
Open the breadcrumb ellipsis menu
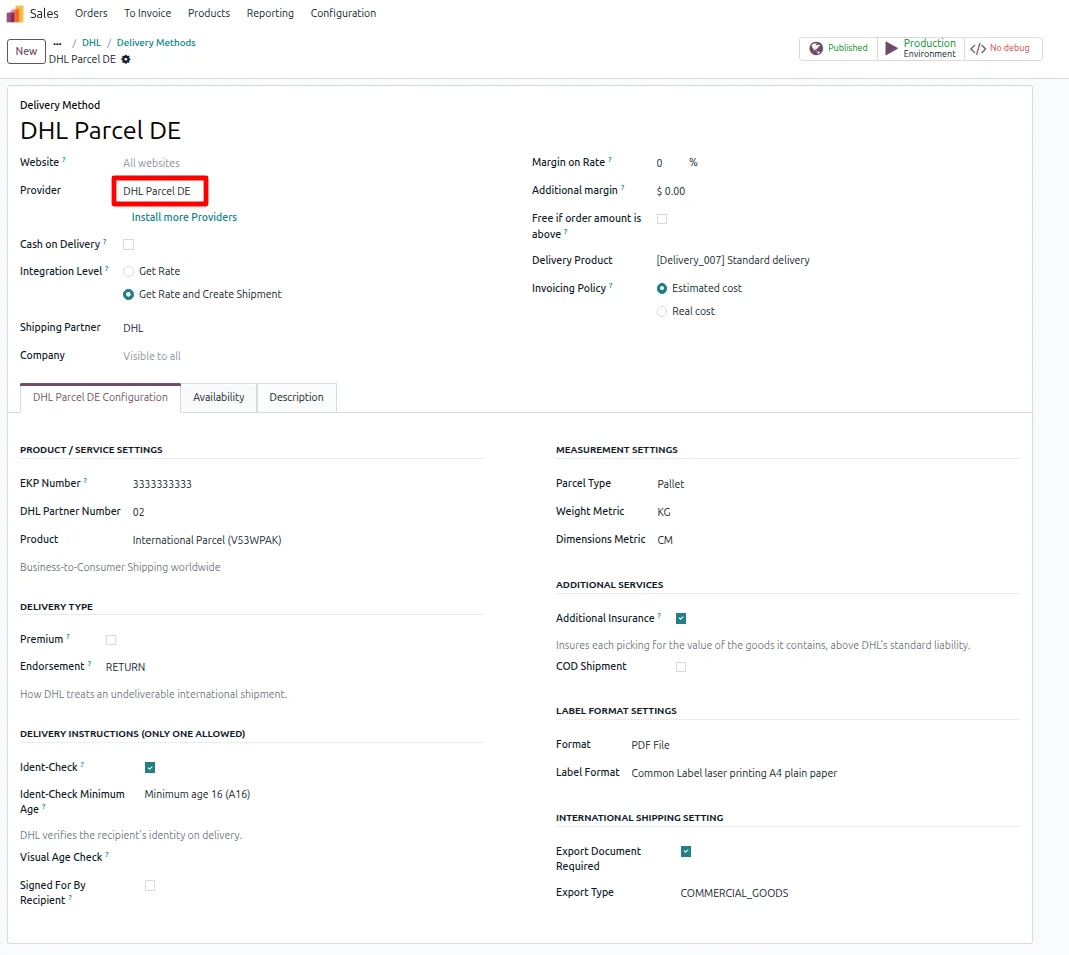tap(57, 43)
